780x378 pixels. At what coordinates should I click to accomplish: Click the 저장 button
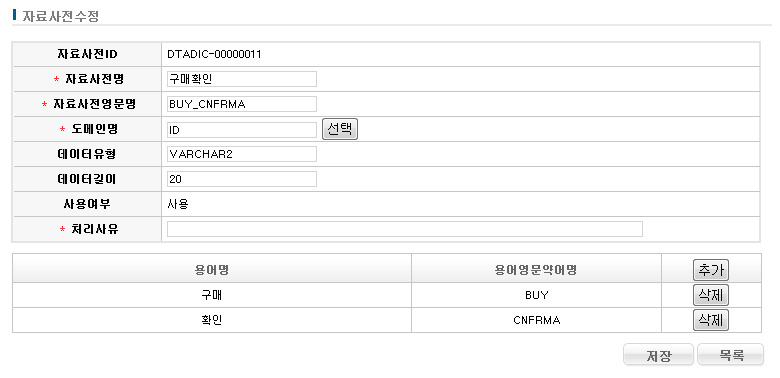click(659, 355)
